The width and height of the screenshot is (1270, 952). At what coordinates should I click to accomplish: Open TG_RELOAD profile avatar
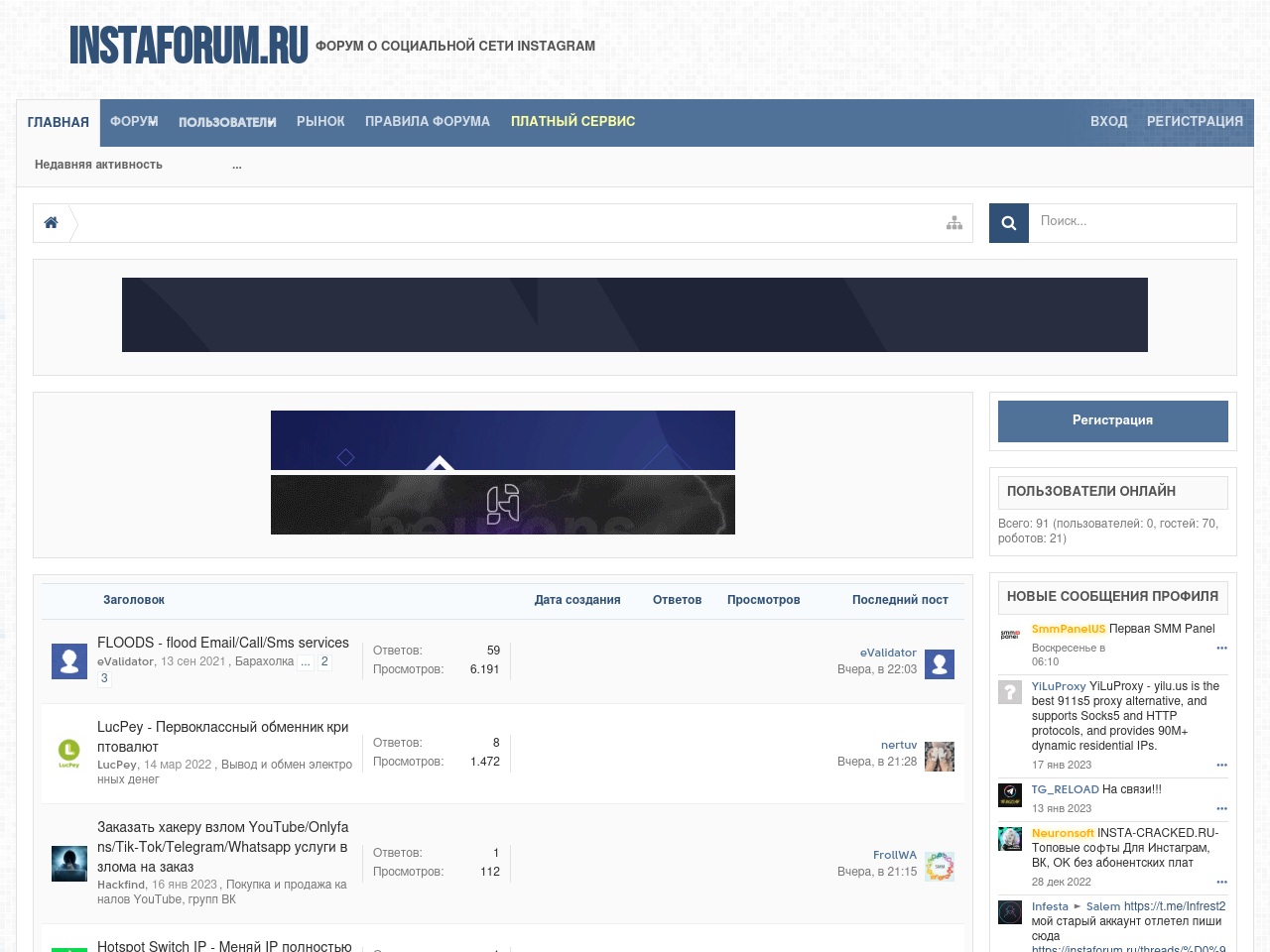(x=1010, y=794)
